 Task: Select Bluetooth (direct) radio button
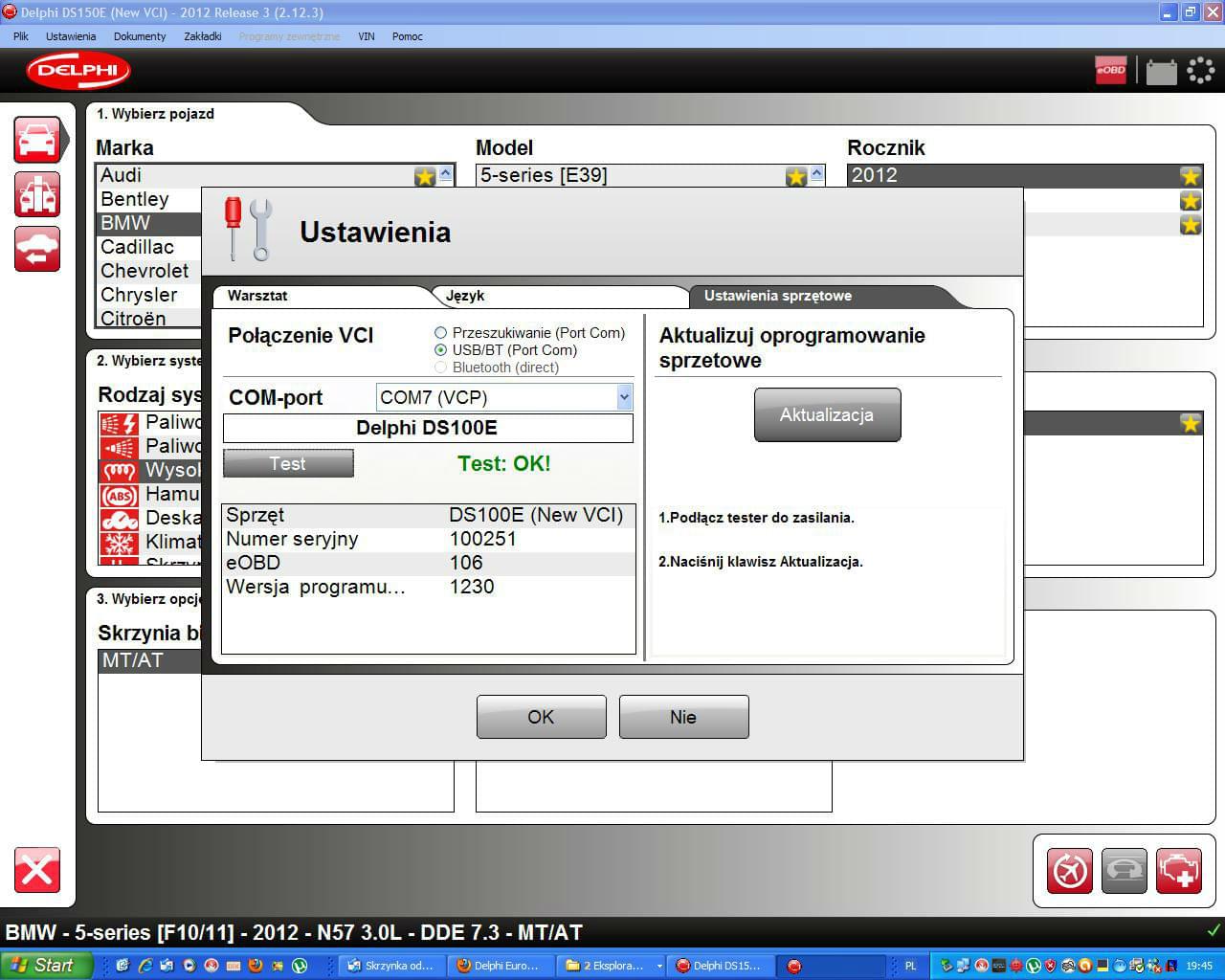coord(440,367)
